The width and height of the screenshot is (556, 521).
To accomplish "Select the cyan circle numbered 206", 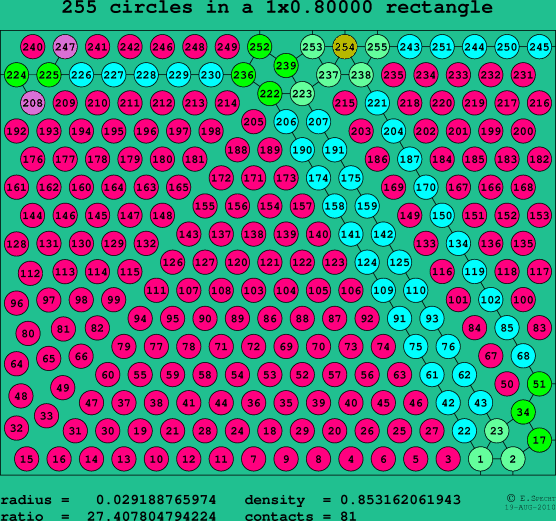I will coord(286,122).
